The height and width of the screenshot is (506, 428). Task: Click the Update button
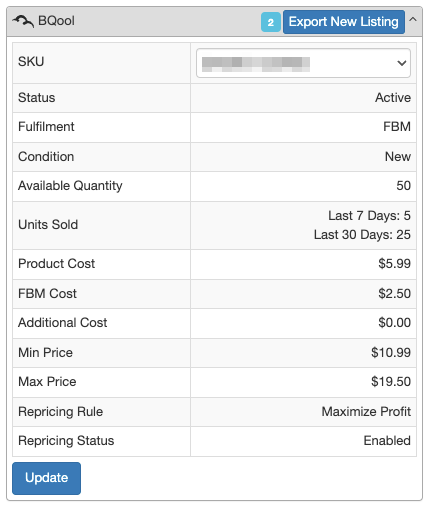tap(46, 478)
